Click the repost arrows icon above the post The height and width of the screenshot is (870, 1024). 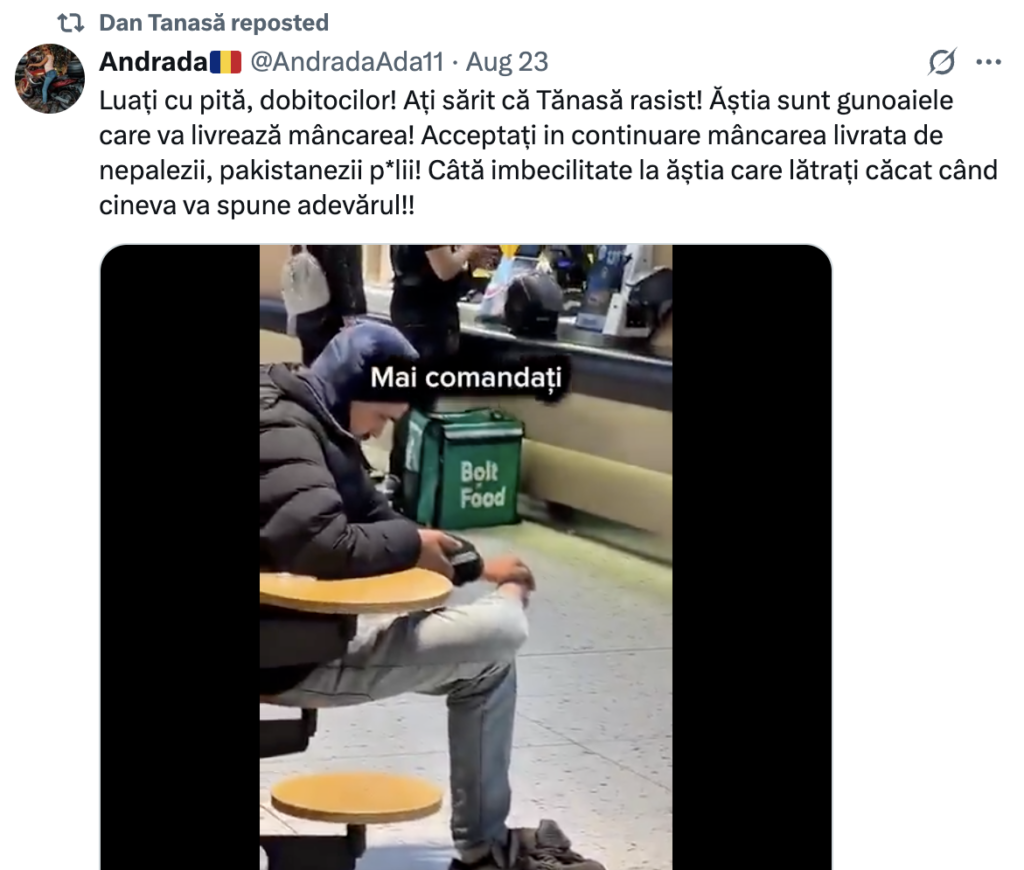coord(71,23)
